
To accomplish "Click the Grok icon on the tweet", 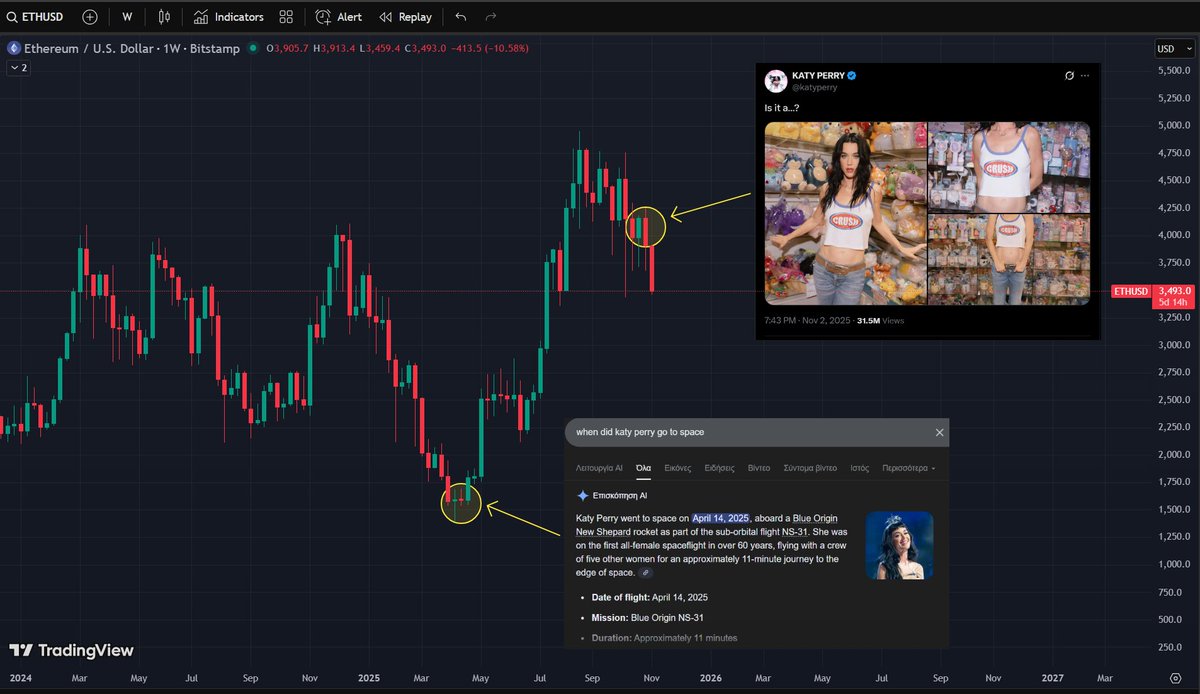I will pos(1069,76).
